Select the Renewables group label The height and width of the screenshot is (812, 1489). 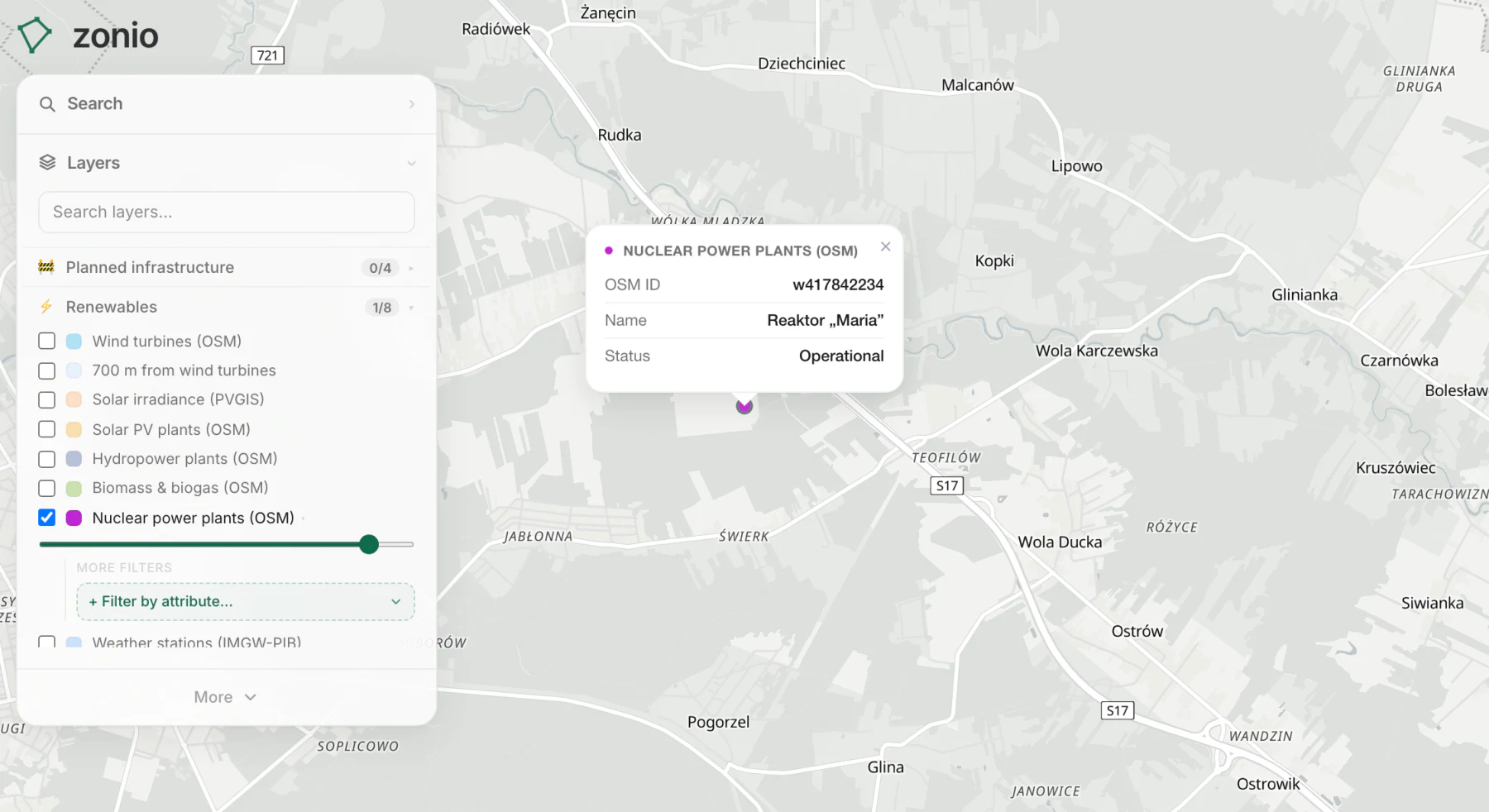(x=112, y=307)
